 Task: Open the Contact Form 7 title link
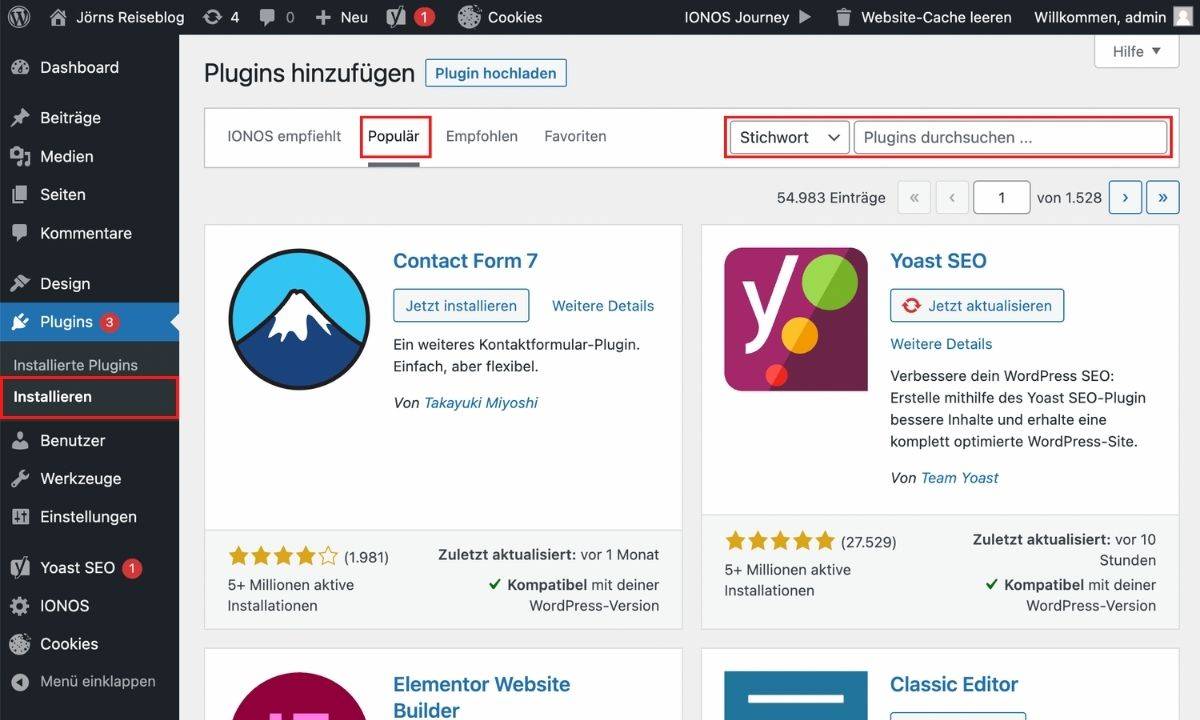click(x=465, y=261)
